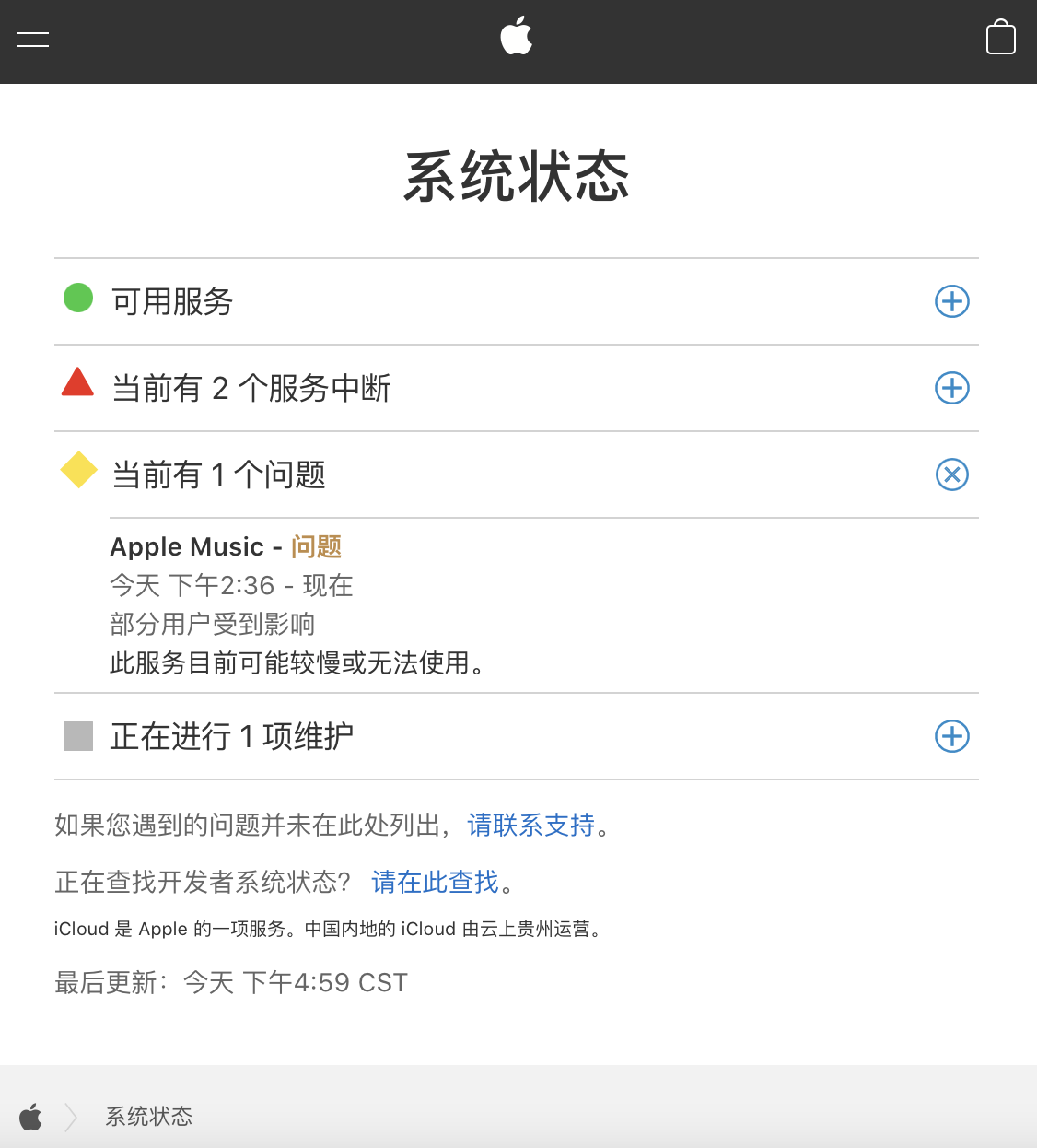Open the shopping bag icon

pos(1001,39)
